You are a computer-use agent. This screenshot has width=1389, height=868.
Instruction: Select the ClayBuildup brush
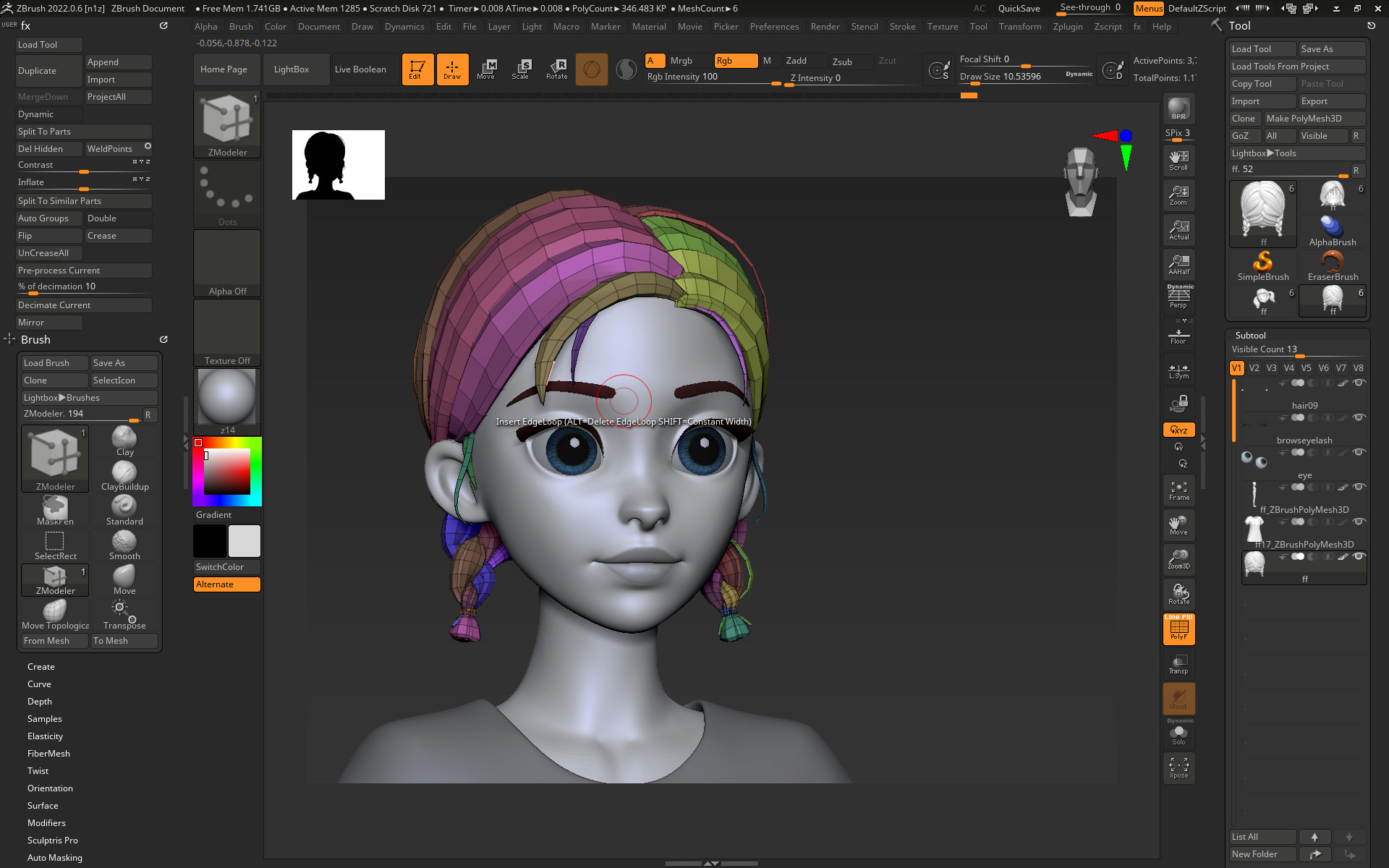(x=124, y=476)
